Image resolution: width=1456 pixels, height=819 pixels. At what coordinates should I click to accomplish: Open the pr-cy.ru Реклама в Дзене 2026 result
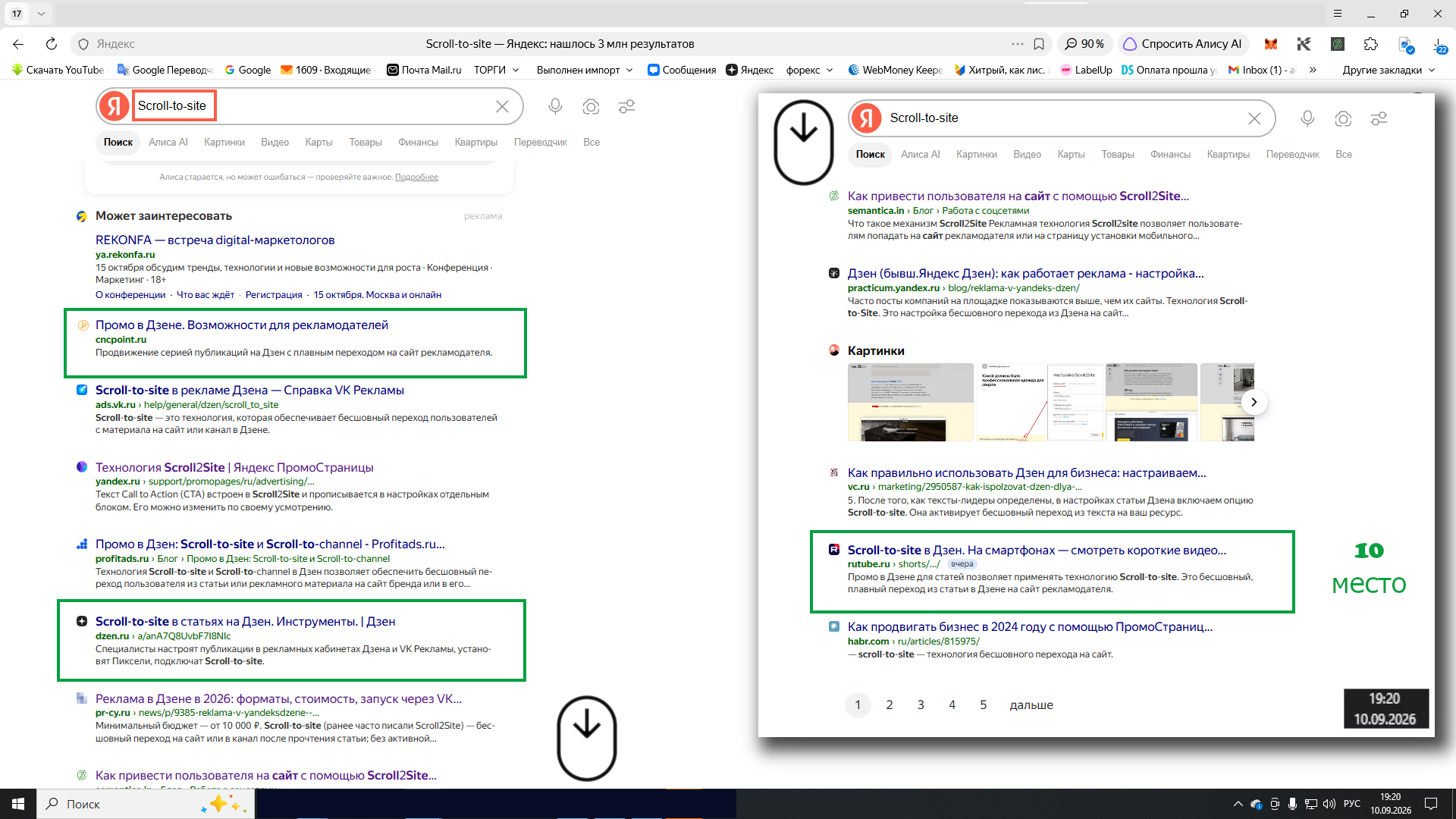tap(278, 698)
